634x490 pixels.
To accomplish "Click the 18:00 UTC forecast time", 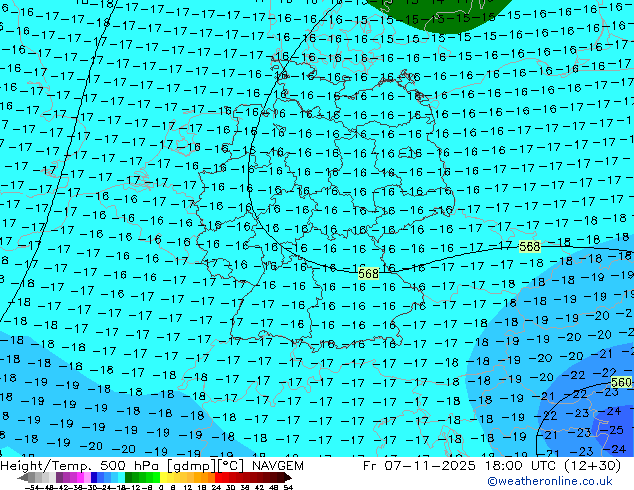I will tap(520, 466).
